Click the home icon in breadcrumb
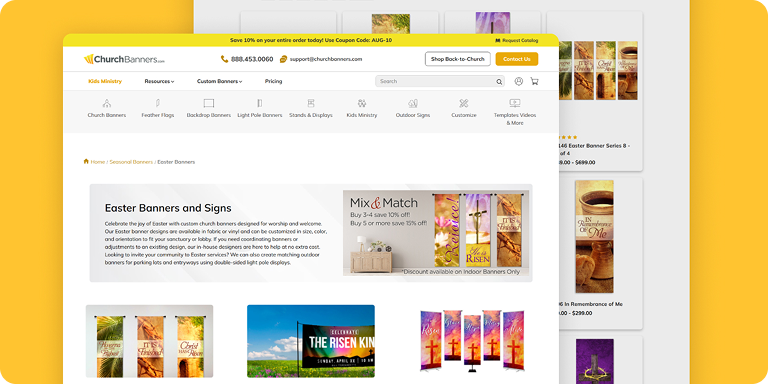768x384 pixels. pyautogui.click(x=86, y=161)
